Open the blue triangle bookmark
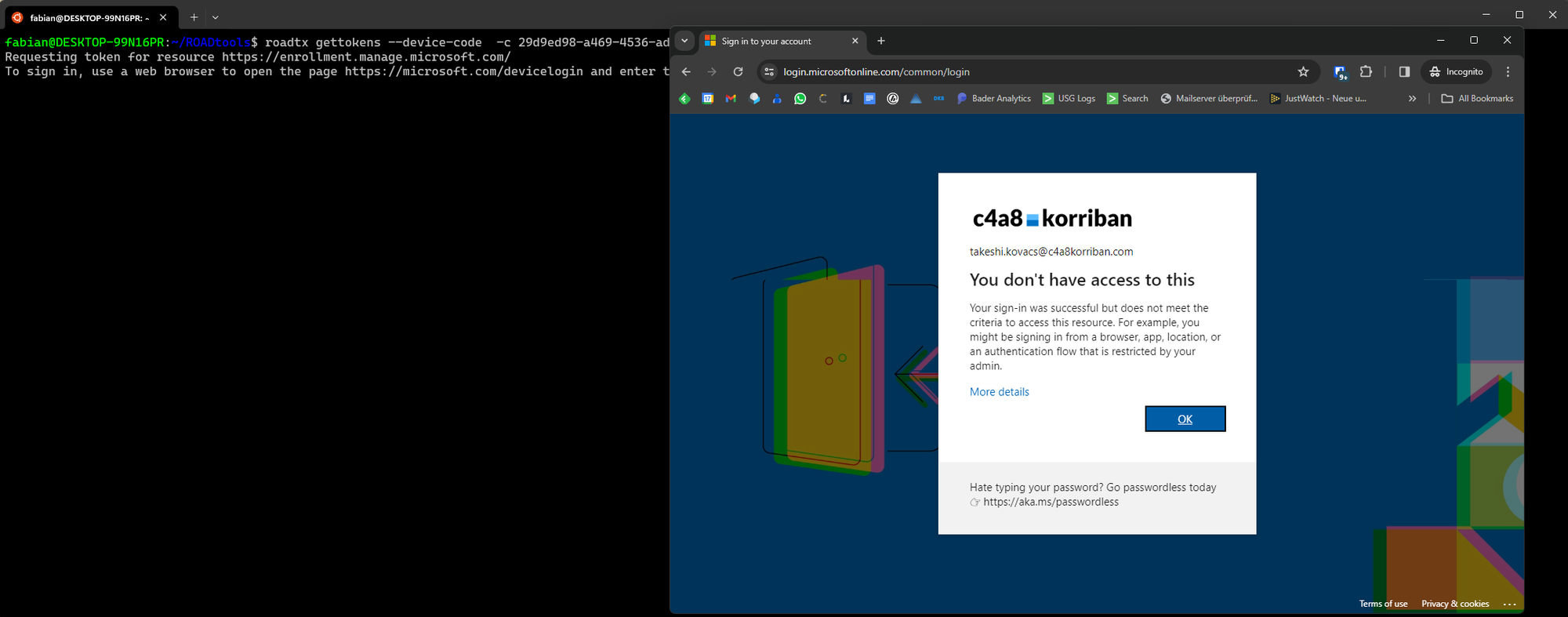The height and width of the screenshot is (617, 1568). 916,98
